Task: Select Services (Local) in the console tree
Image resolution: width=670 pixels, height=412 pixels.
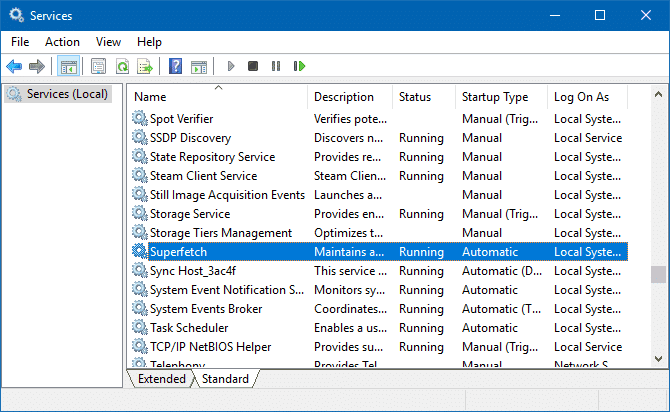Action: (x=66, y=94)
